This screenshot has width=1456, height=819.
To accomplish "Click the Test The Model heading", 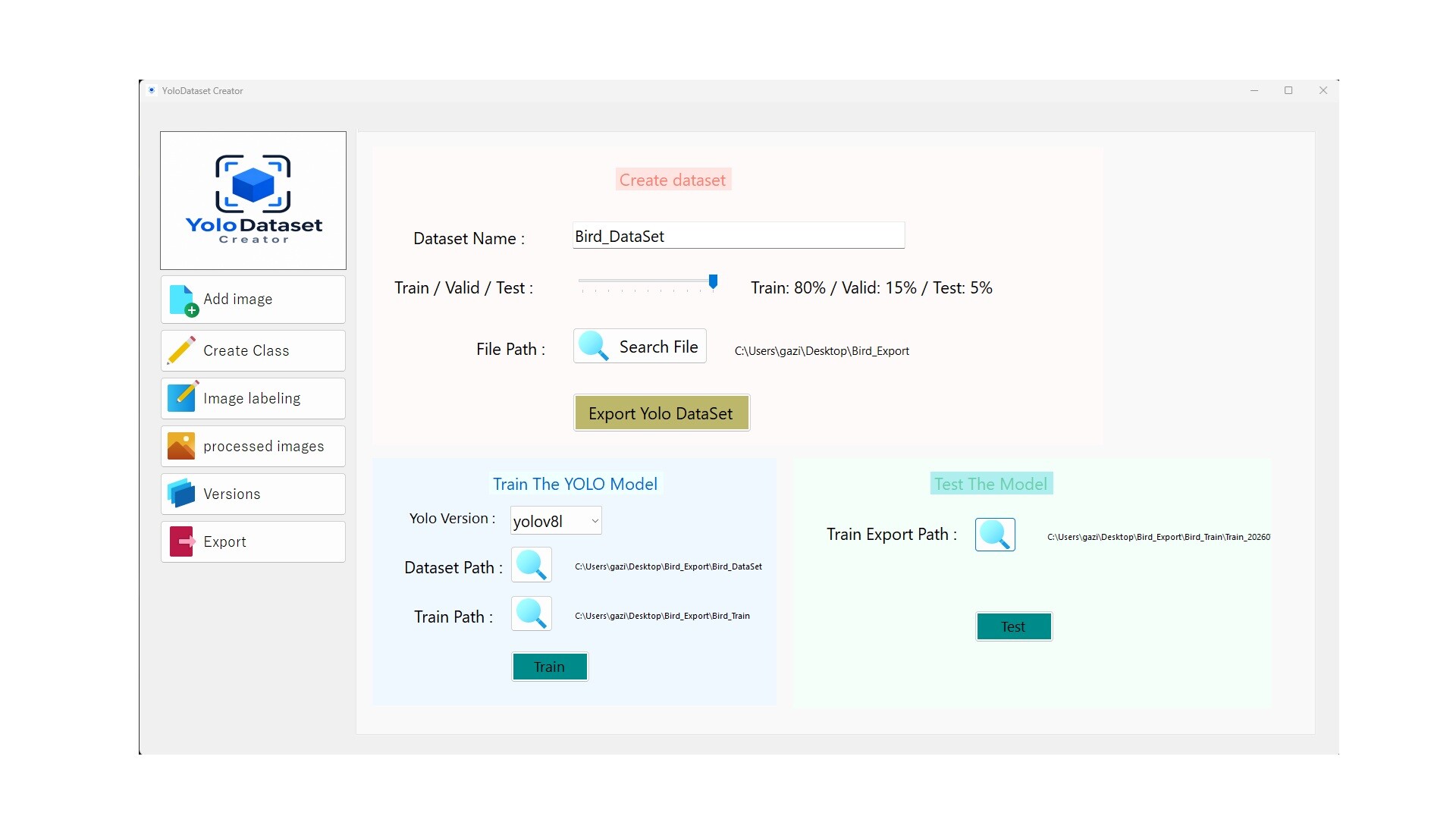I will [991, 484].
